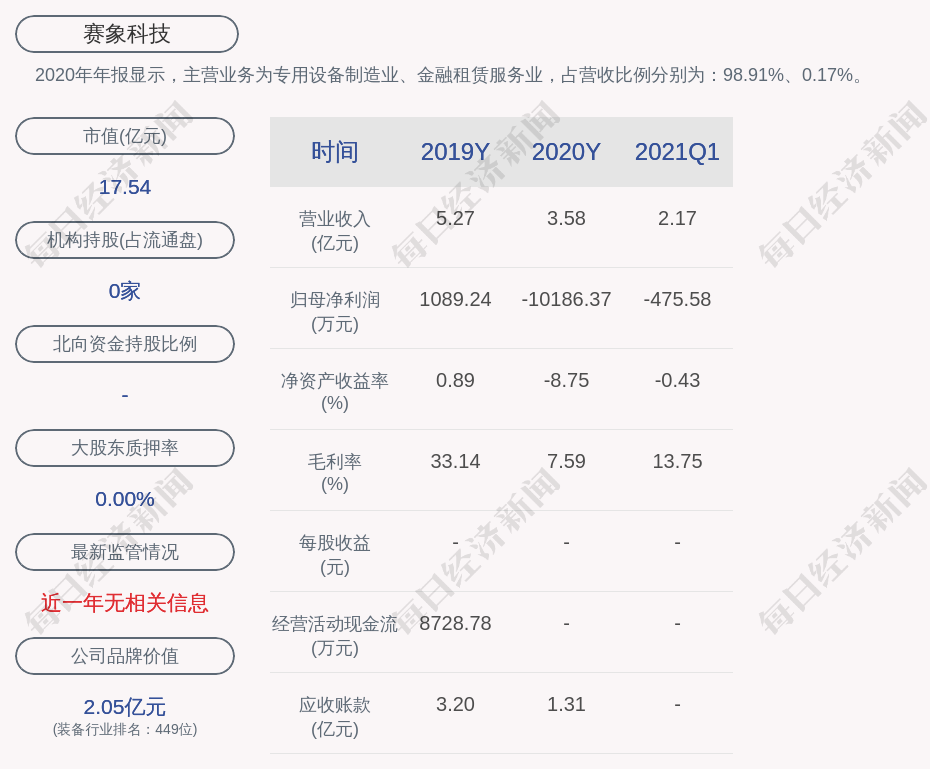Click the gross margin value 7.59

(x=566, y=461)
